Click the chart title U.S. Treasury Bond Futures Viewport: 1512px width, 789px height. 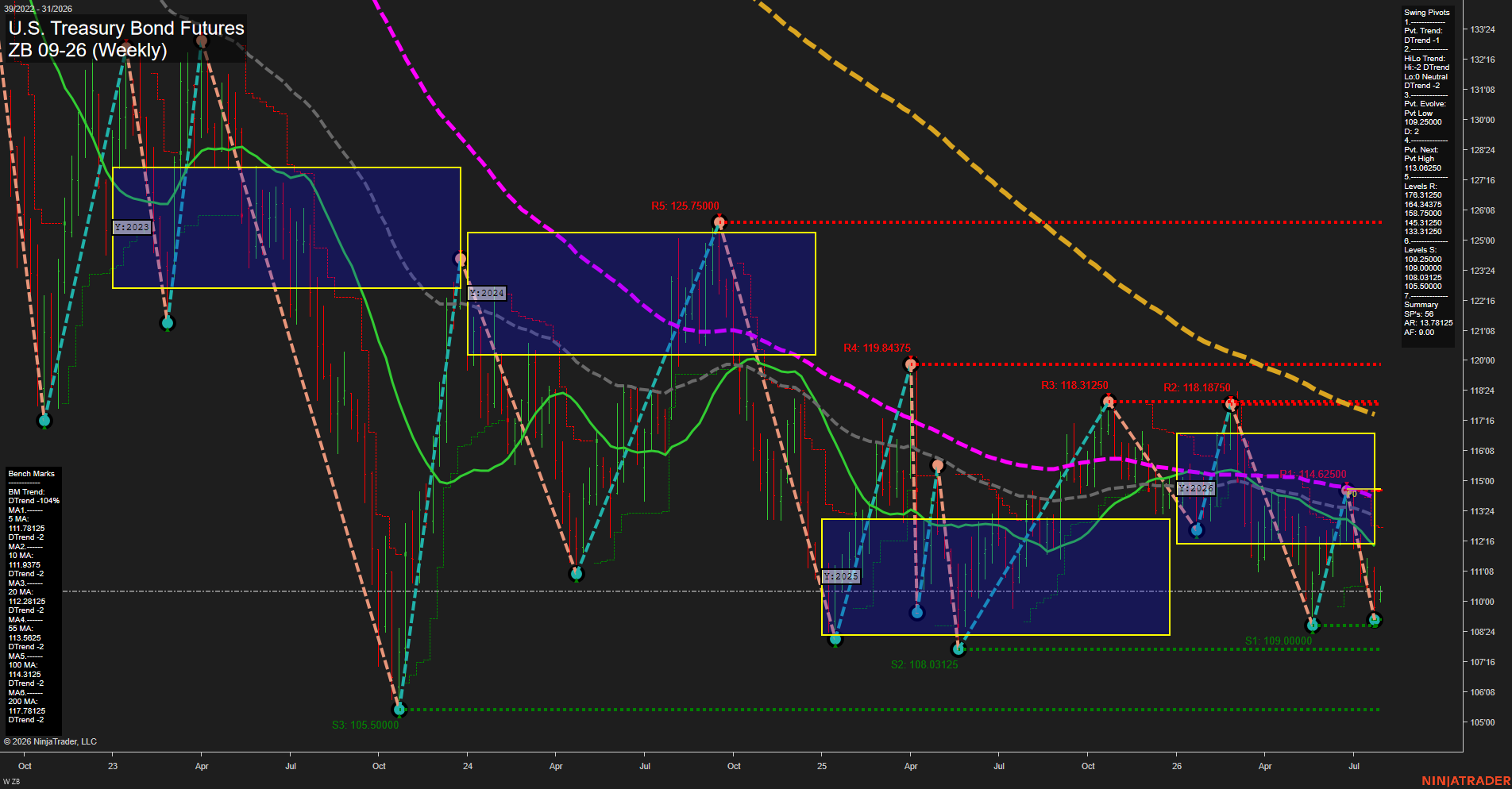click(126, 29)
